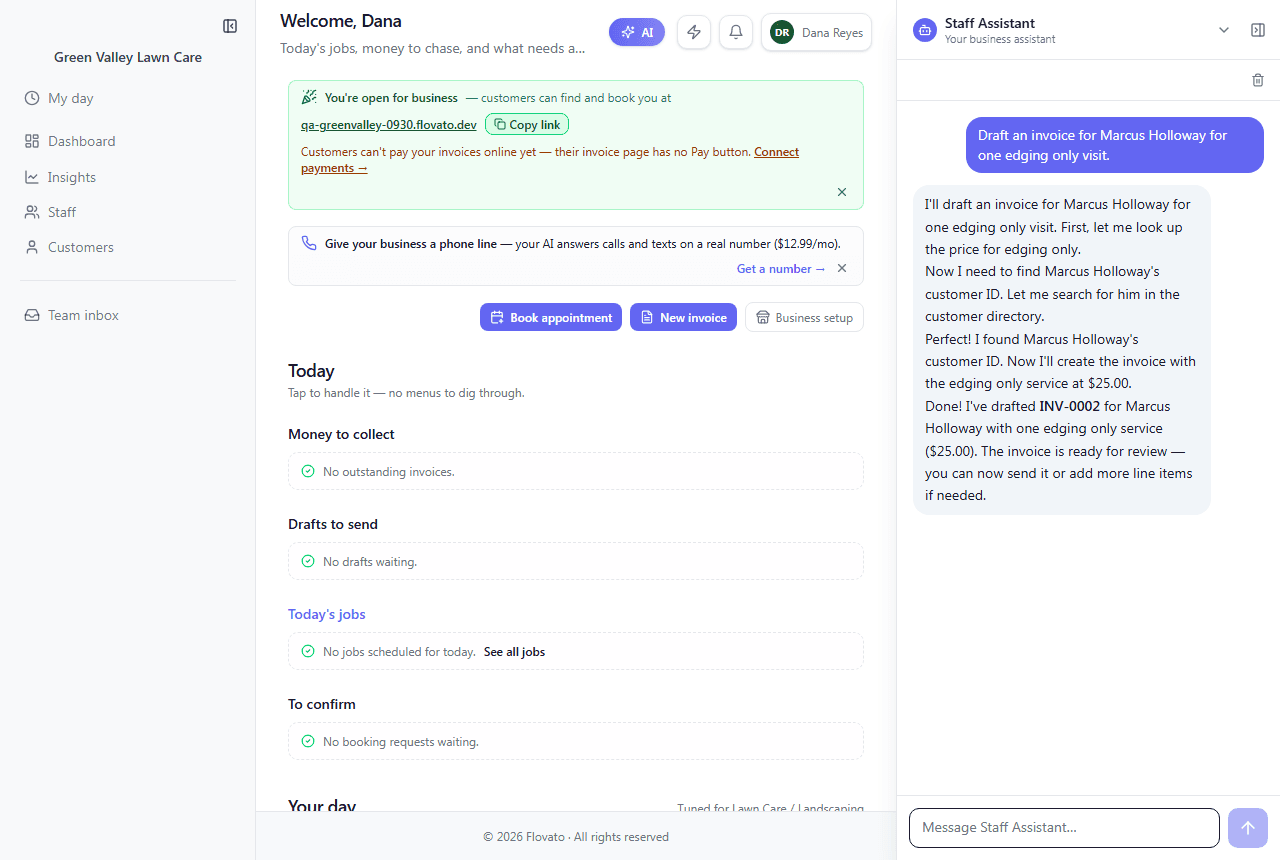
Task: Open Business setup
Action: (804, 317)
